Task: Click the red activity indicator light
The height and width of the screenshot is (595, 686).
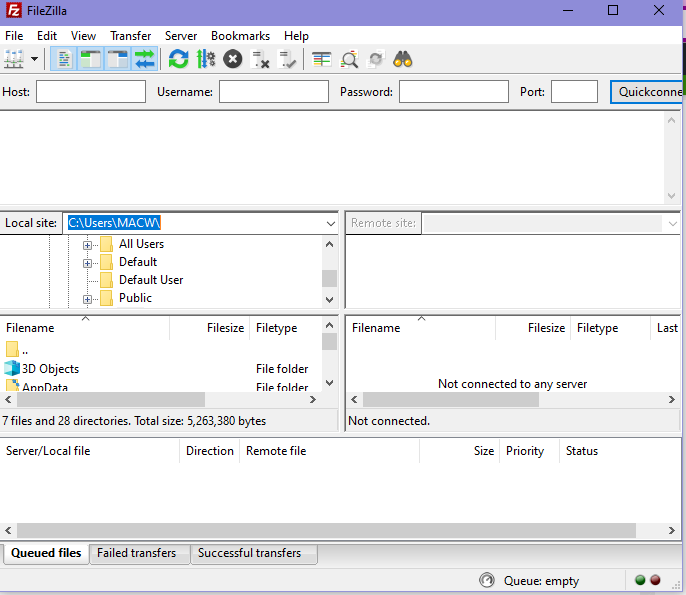Action: [655, 580]
